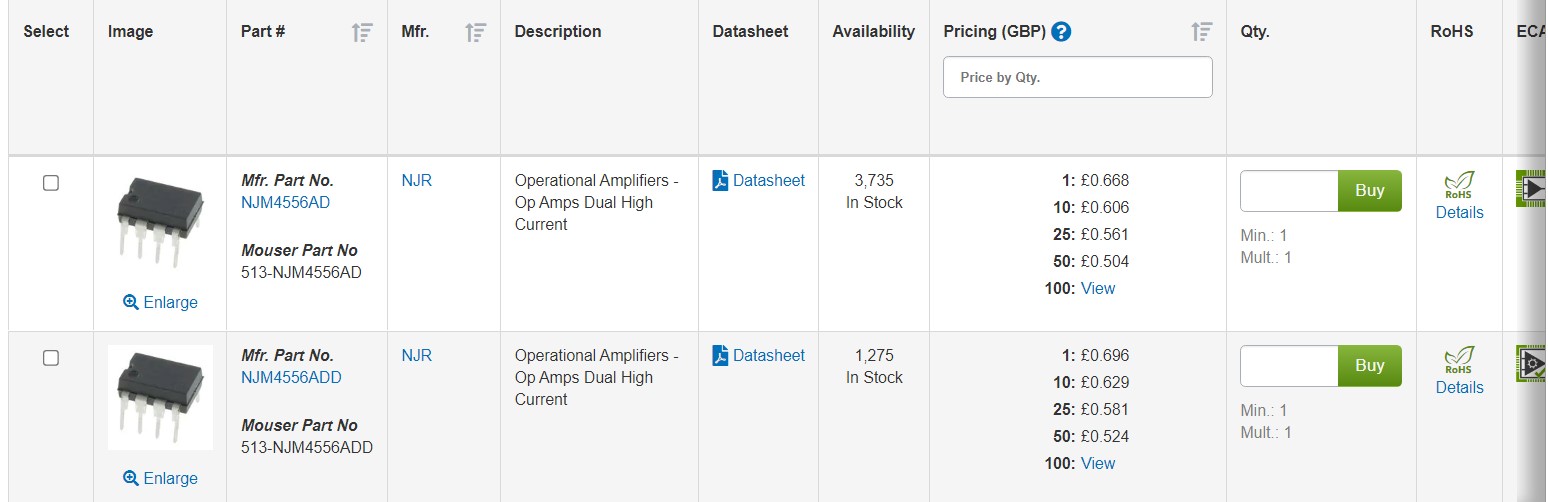Tick the select checkbox for NJM4556ADD

(x=51, y=358)
